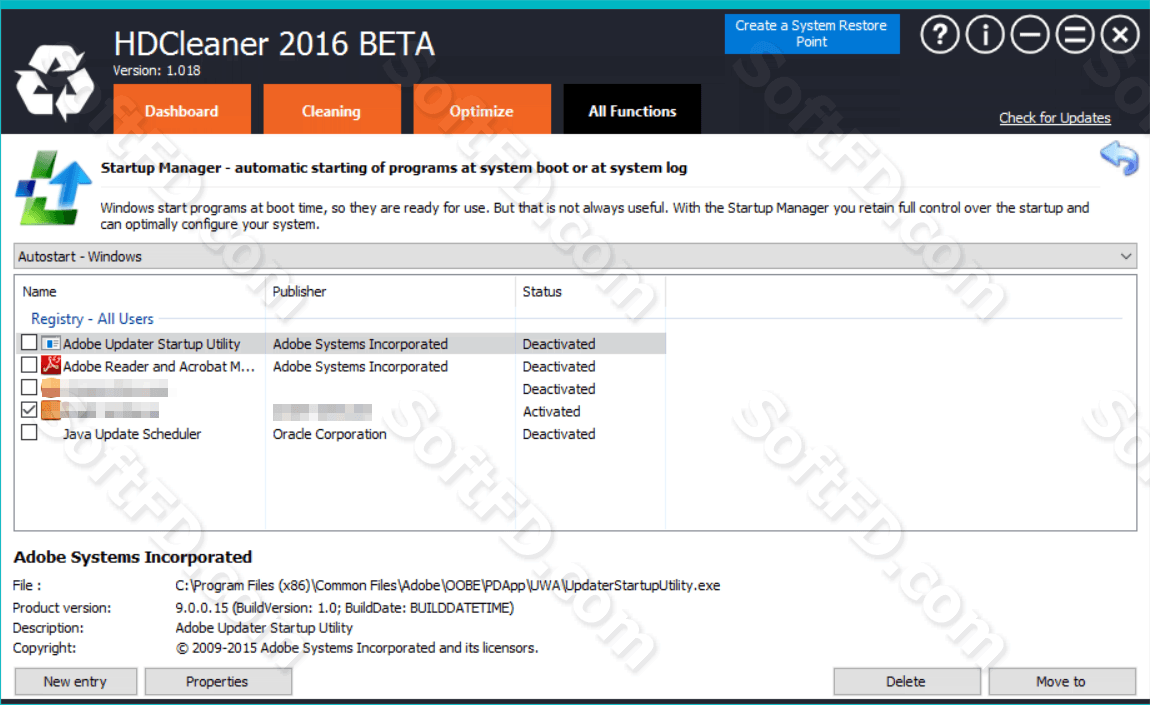Switch to the All Functions tab

pyautogui.click(x=632, y=111)
